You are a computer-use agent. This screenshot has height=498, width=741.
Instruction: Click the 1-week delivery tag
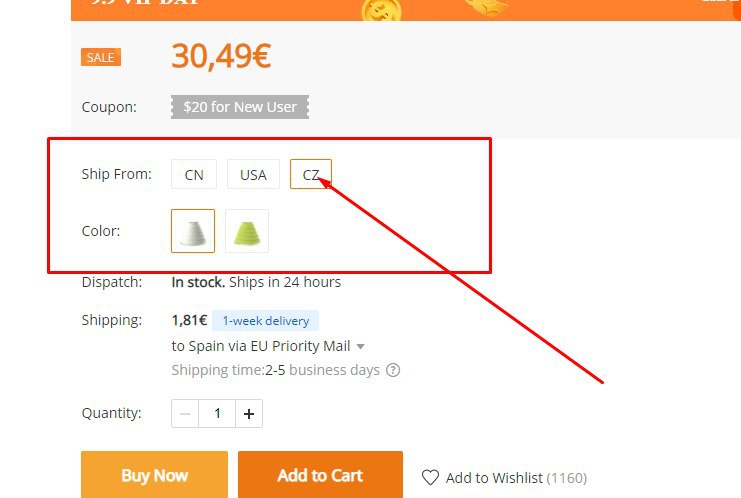266,321
